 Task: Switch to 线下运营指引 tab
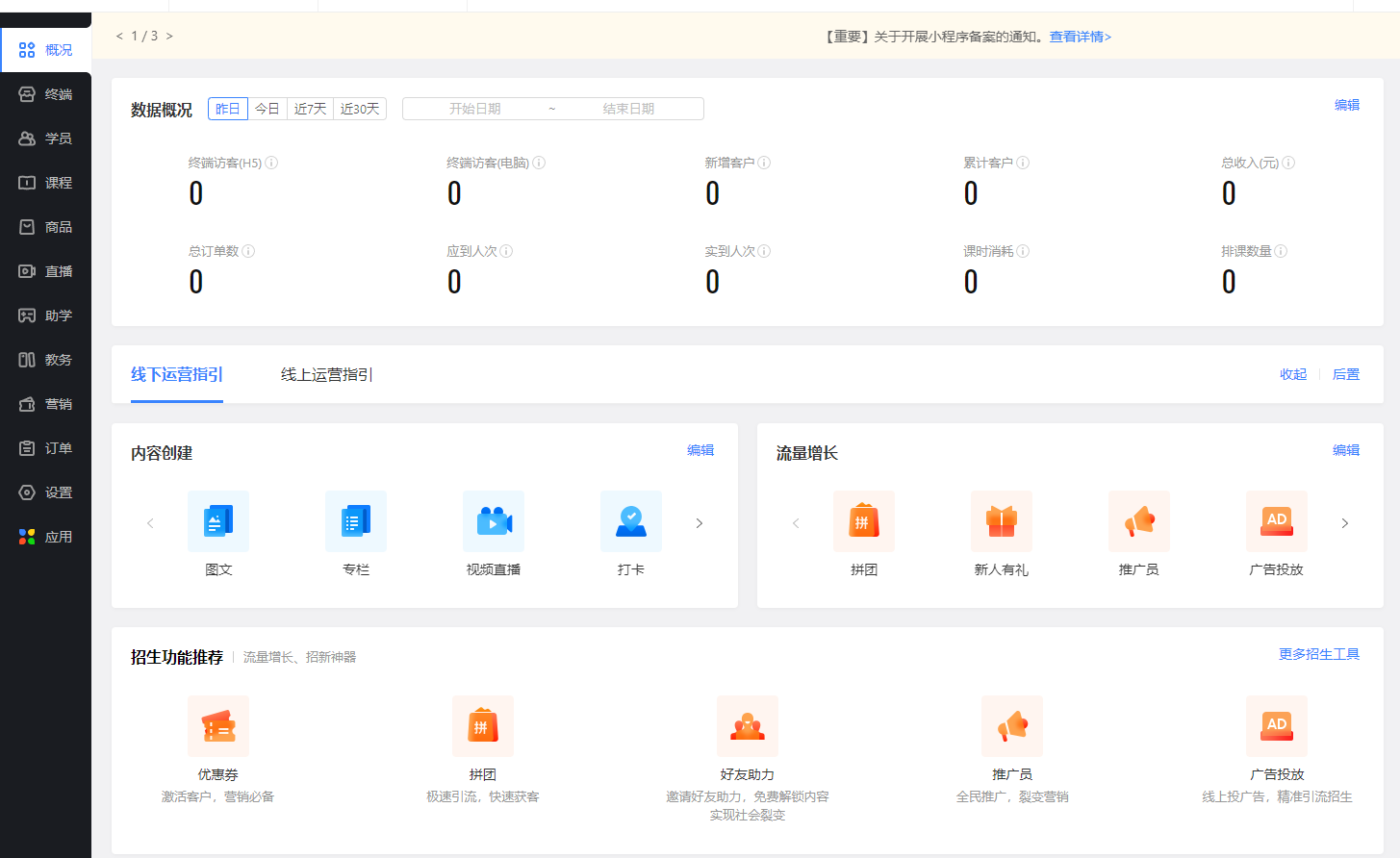(x=177, y=374)
